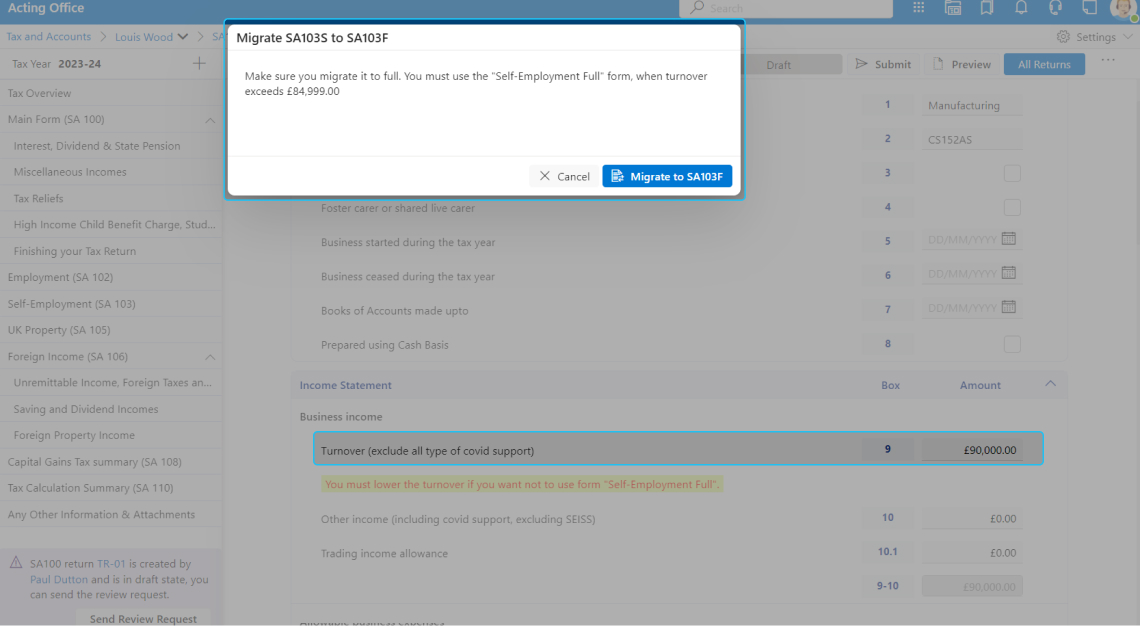Image resolution: width=1140 pixels, height=626 pixels.
Task: Cancel the migration dialog
Action: pyautogui.click(x=564, y=176)
